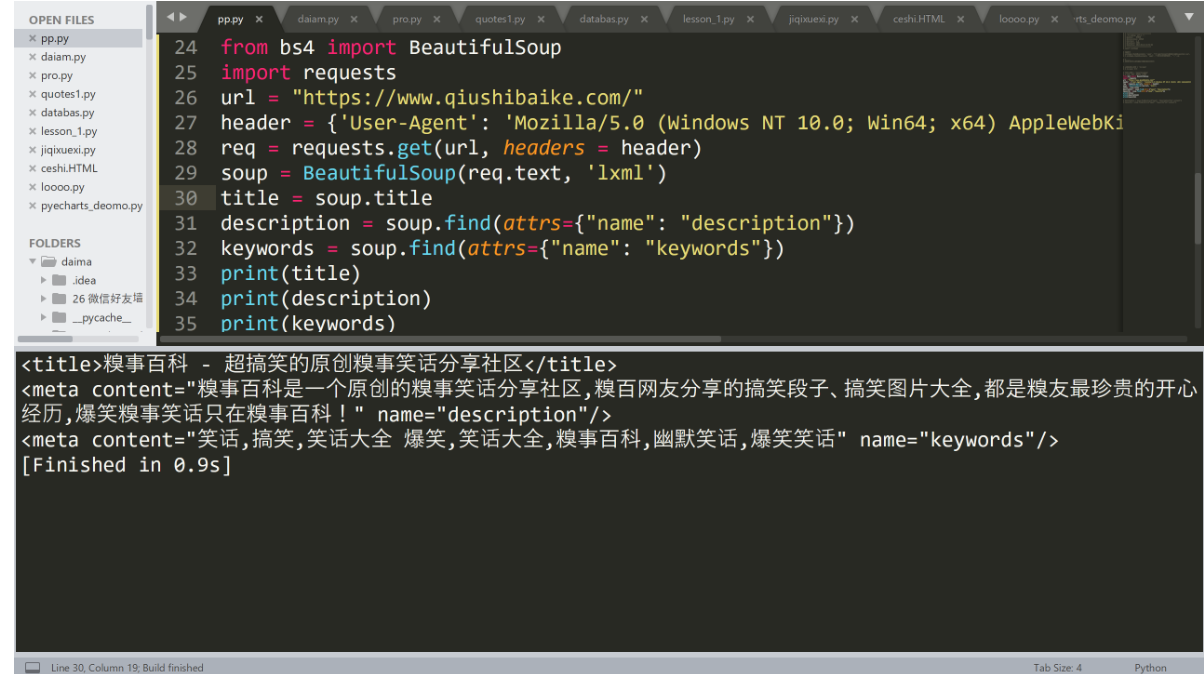Expand the .idea folder
The image size is (1204, 674).
point(44,280)
